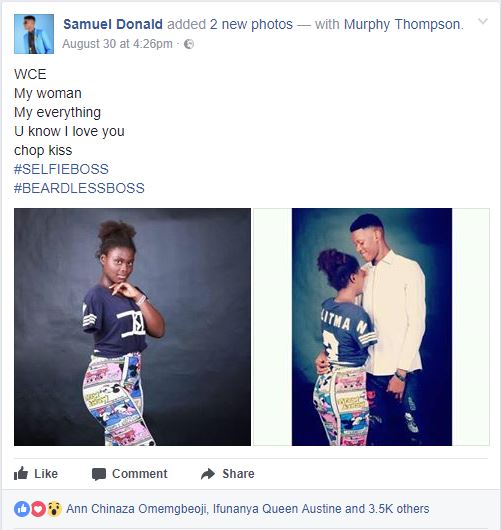501x530 pixels.
Task: Click the Like button text
Action: tap(46, 474)
